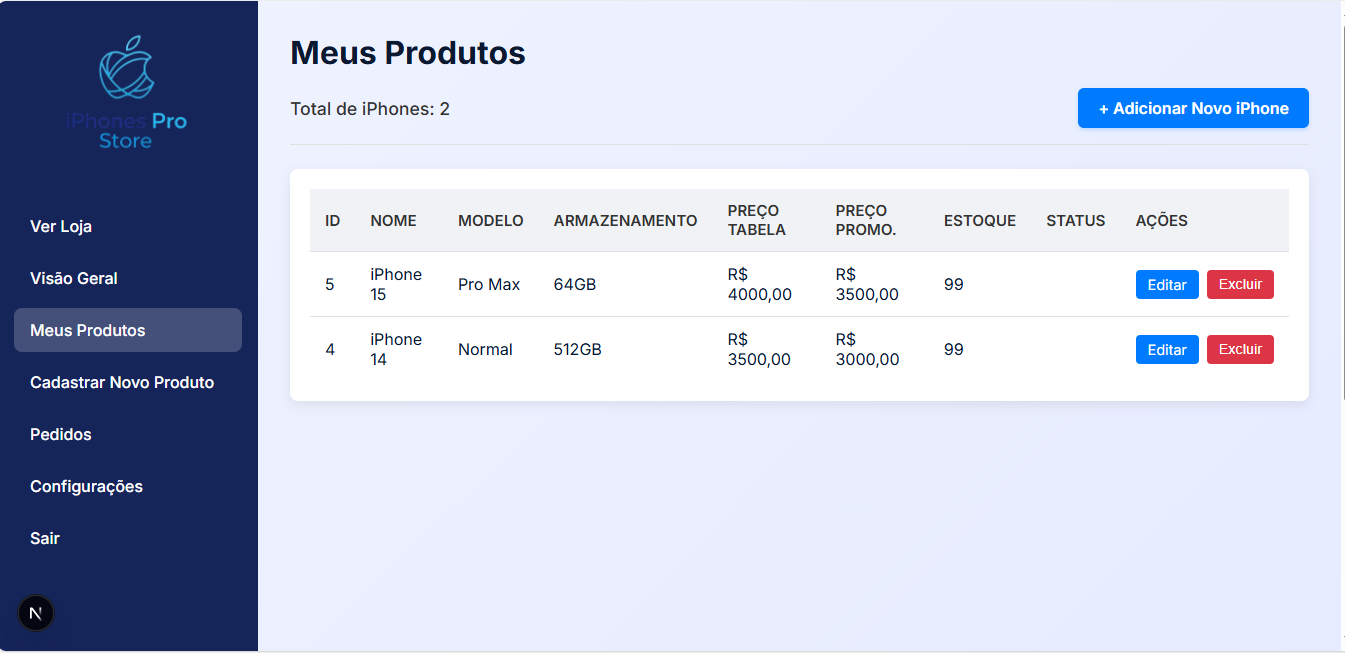Navigate to Pedidos section
Image resolution: width=1345 pixels, height=653 pixels.
pyautogui.click(x=61, y=434)
